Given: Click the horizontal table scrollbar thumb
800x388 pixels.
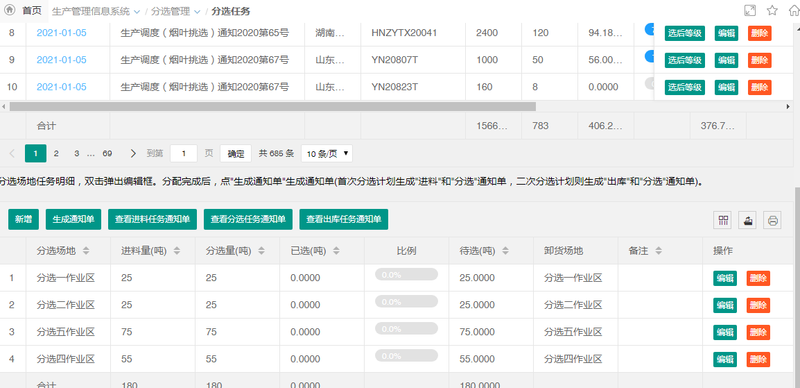Looking at the screenshot, I should click(272, 107).
